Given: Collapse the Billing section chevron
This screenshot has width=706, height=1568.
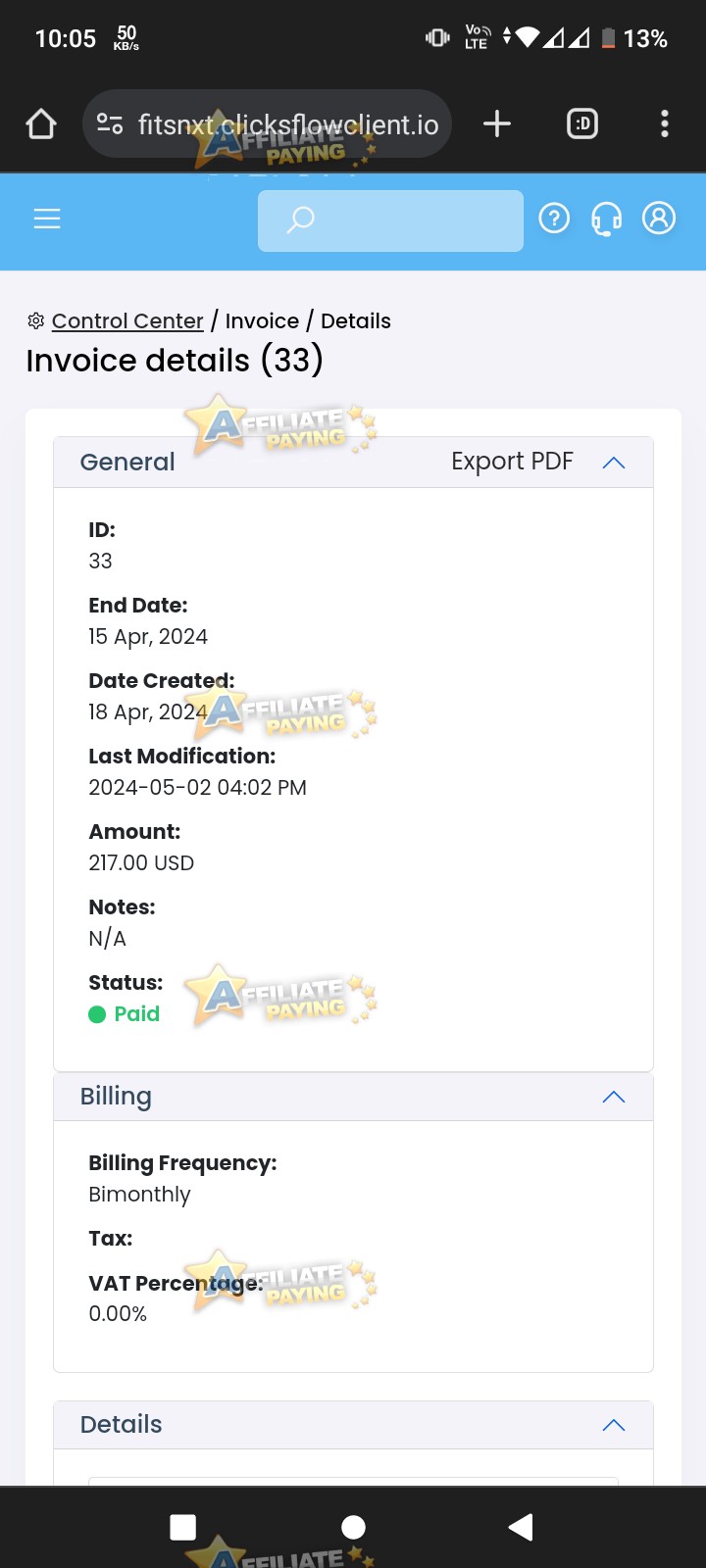Looking at the screenshot, I should click(x=614, y=1097).
